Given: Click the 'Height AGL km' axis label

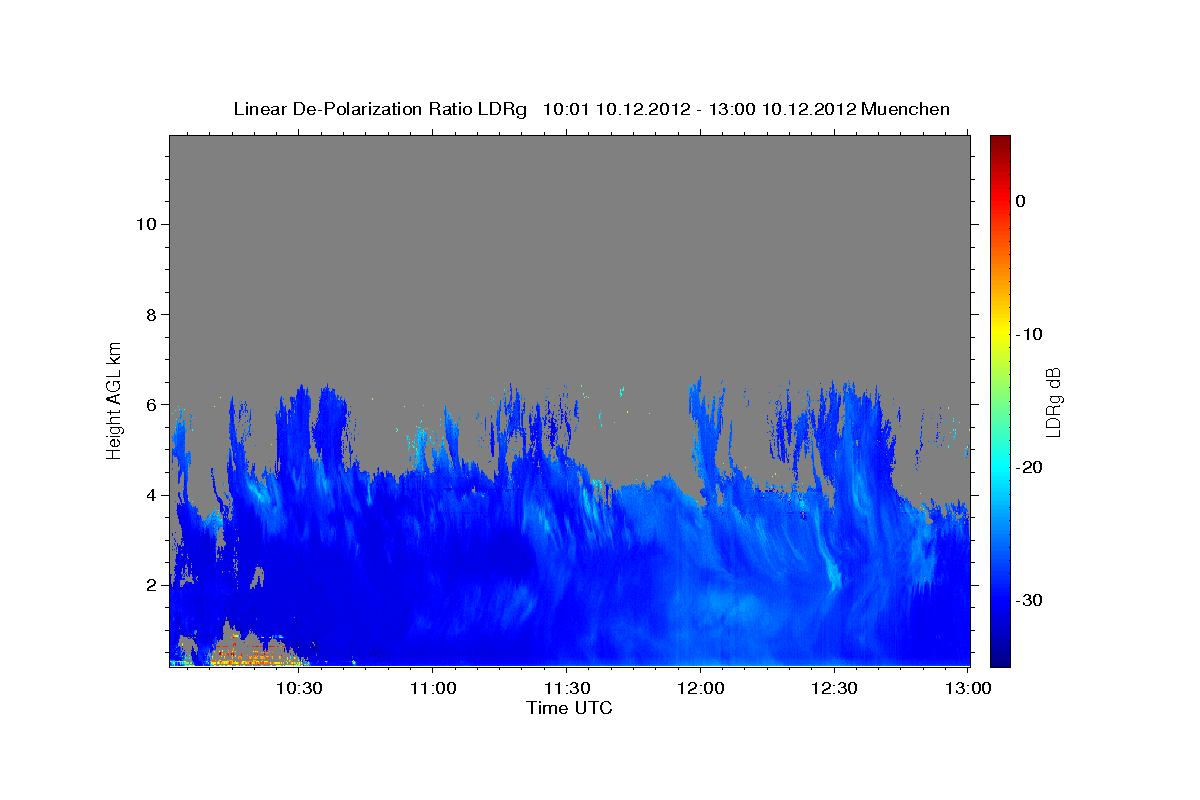Looking at the screenshot, I should click(114, 399).
